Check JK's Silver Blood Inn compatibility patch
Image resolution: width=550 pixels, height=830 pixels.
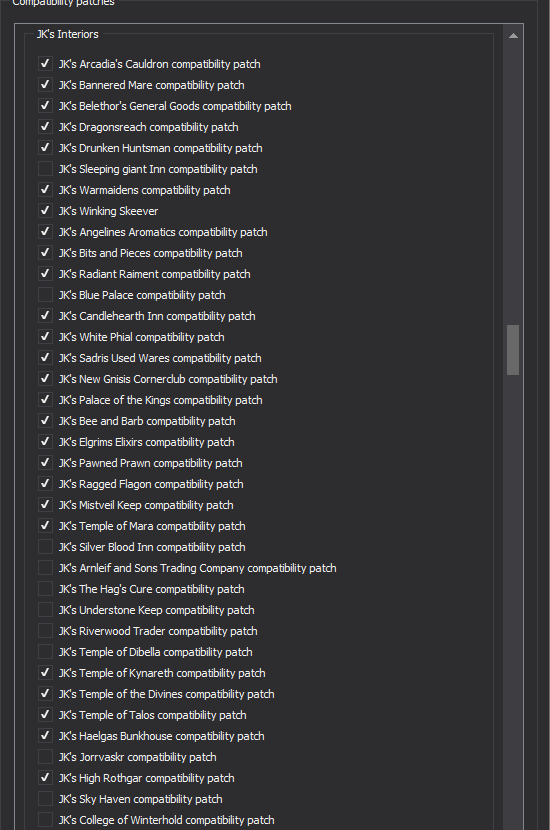click(46, 547)
